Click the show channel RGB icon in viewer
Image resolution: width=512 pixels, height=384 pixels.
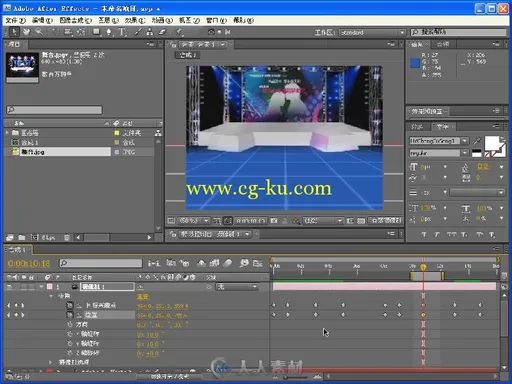coord(296,221)
